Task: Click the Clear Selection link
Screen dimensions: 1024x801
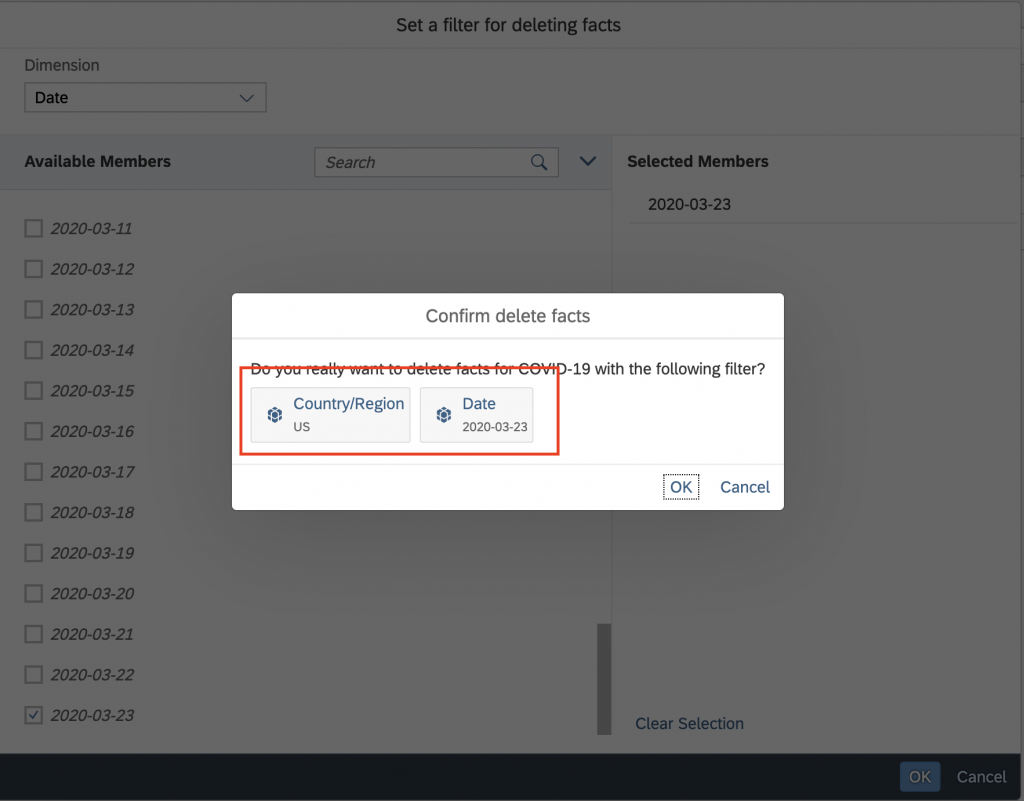Action: [x=690, y=723]
